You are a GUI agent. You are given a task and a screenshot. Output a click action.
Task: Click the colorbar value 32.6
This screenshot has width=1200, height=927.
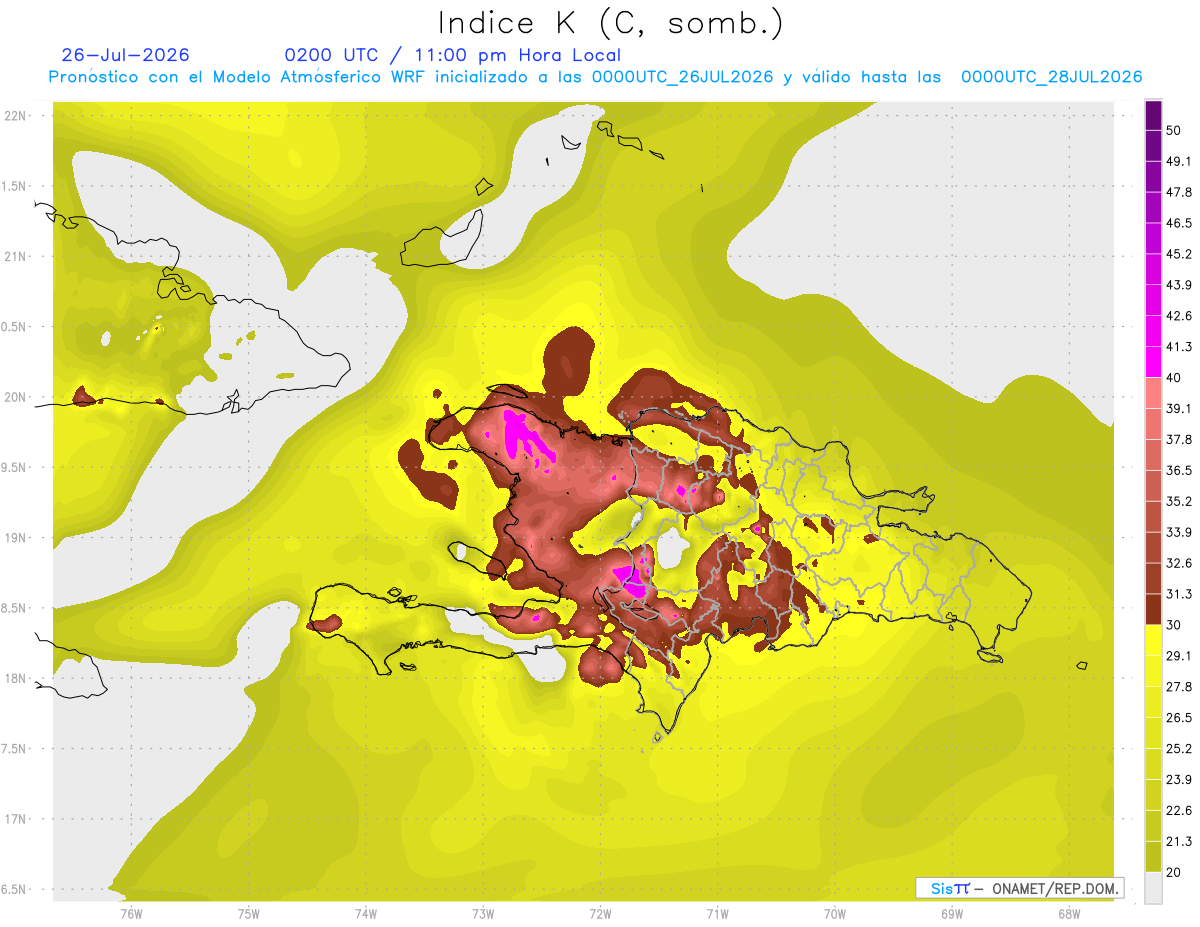[x=1179, y=563]
